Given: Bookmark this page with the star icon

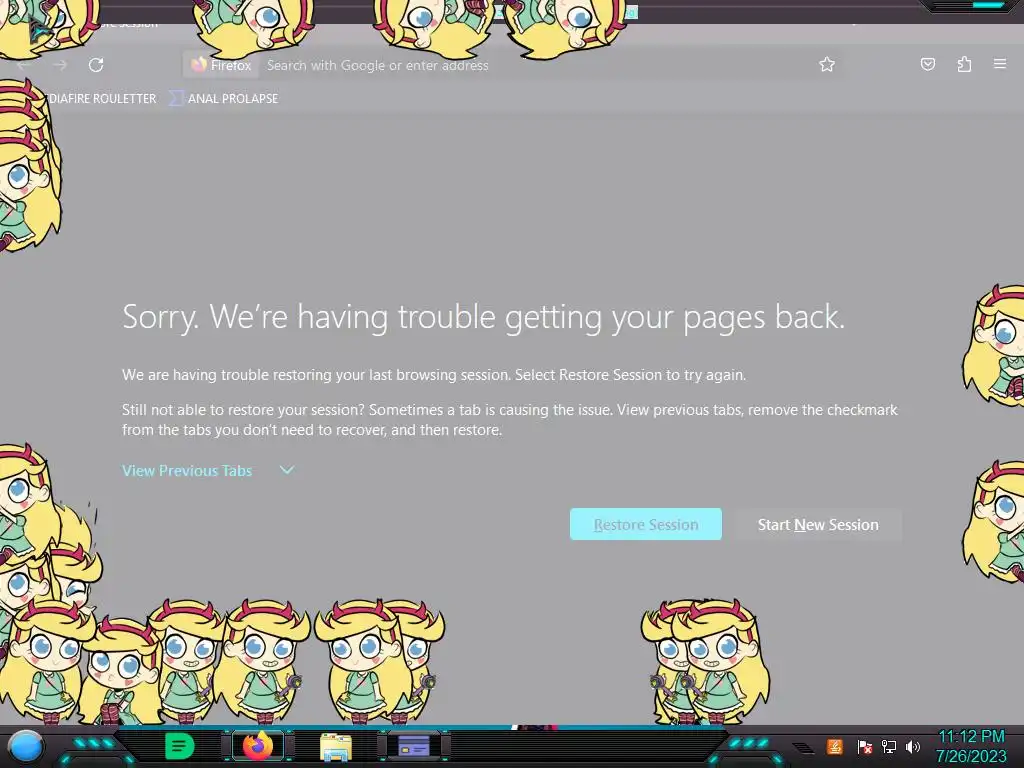Looking at the screenshot, I should coord(827,64).
